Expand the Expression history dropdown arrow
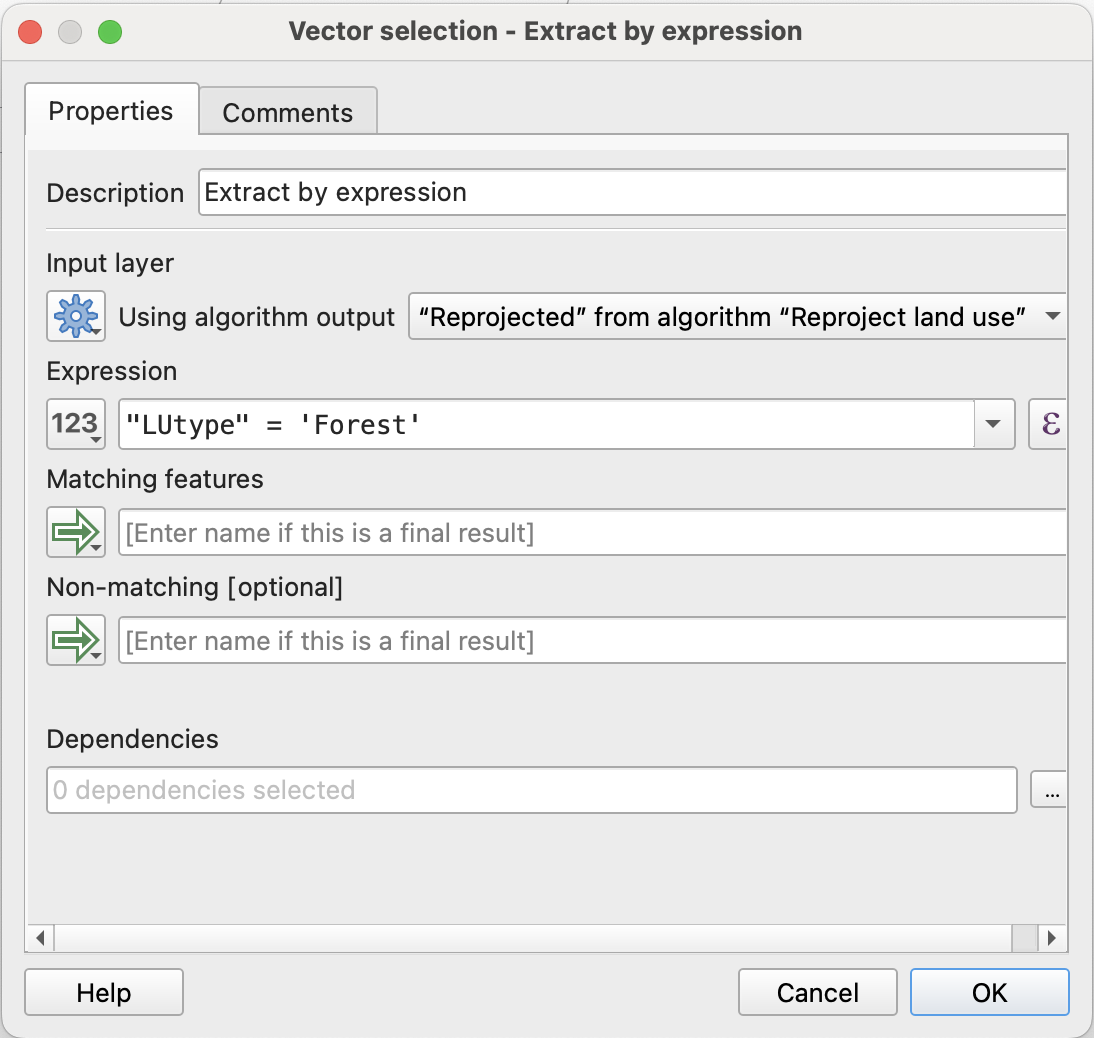 click(x=992, y=425)
